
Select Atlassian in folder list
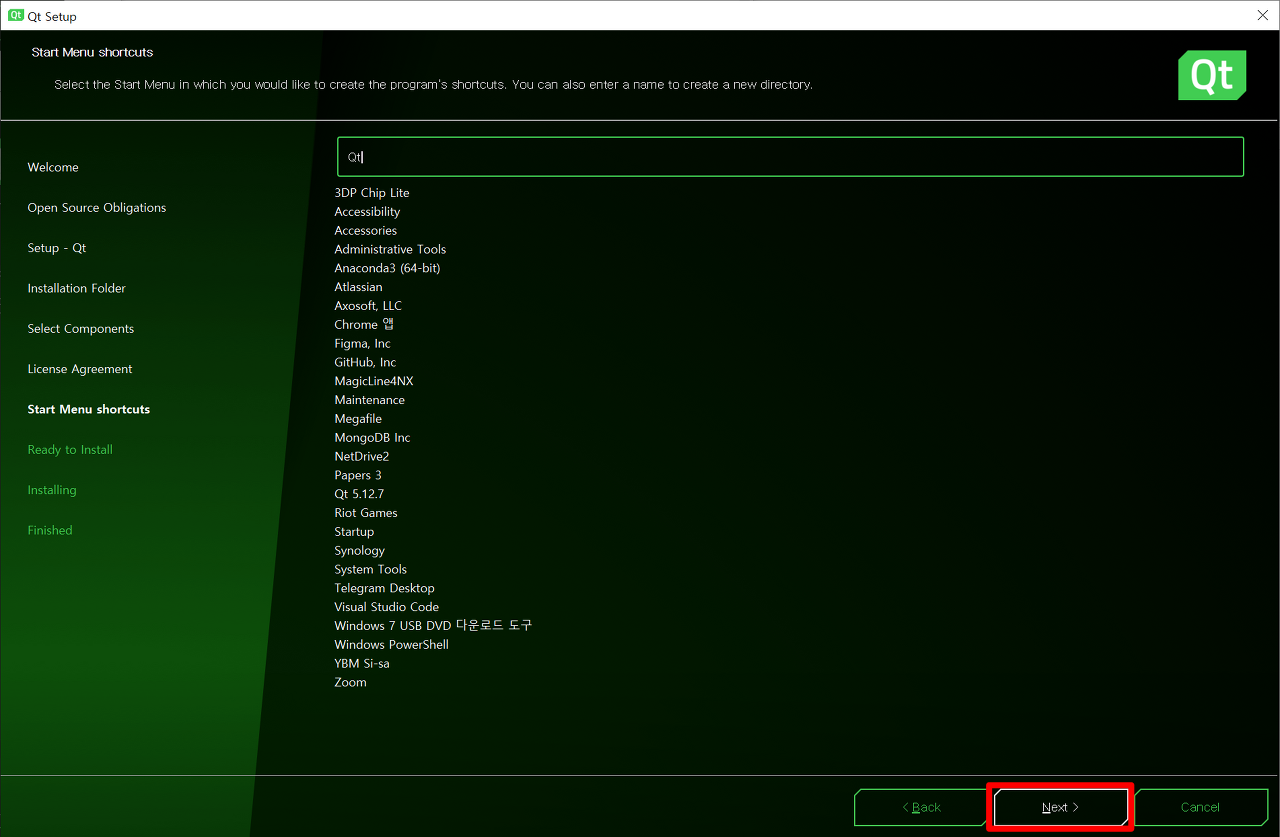click(358, 287)
